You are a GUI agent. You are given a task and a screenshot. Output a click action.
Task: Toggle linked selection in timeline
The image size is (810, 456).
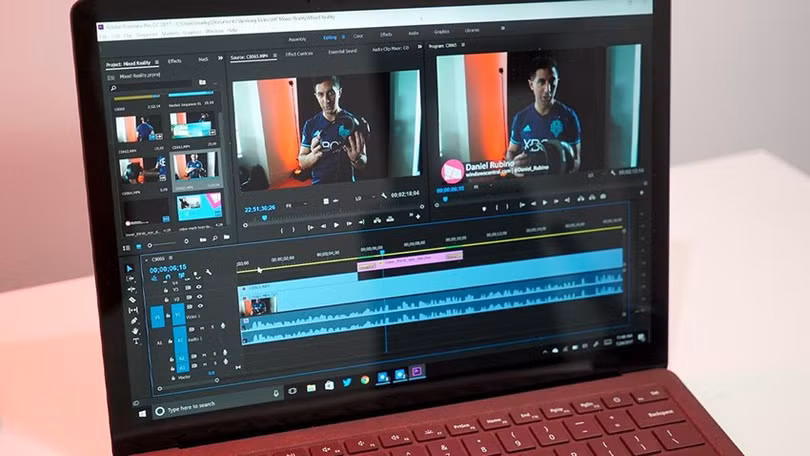point(181,276)
